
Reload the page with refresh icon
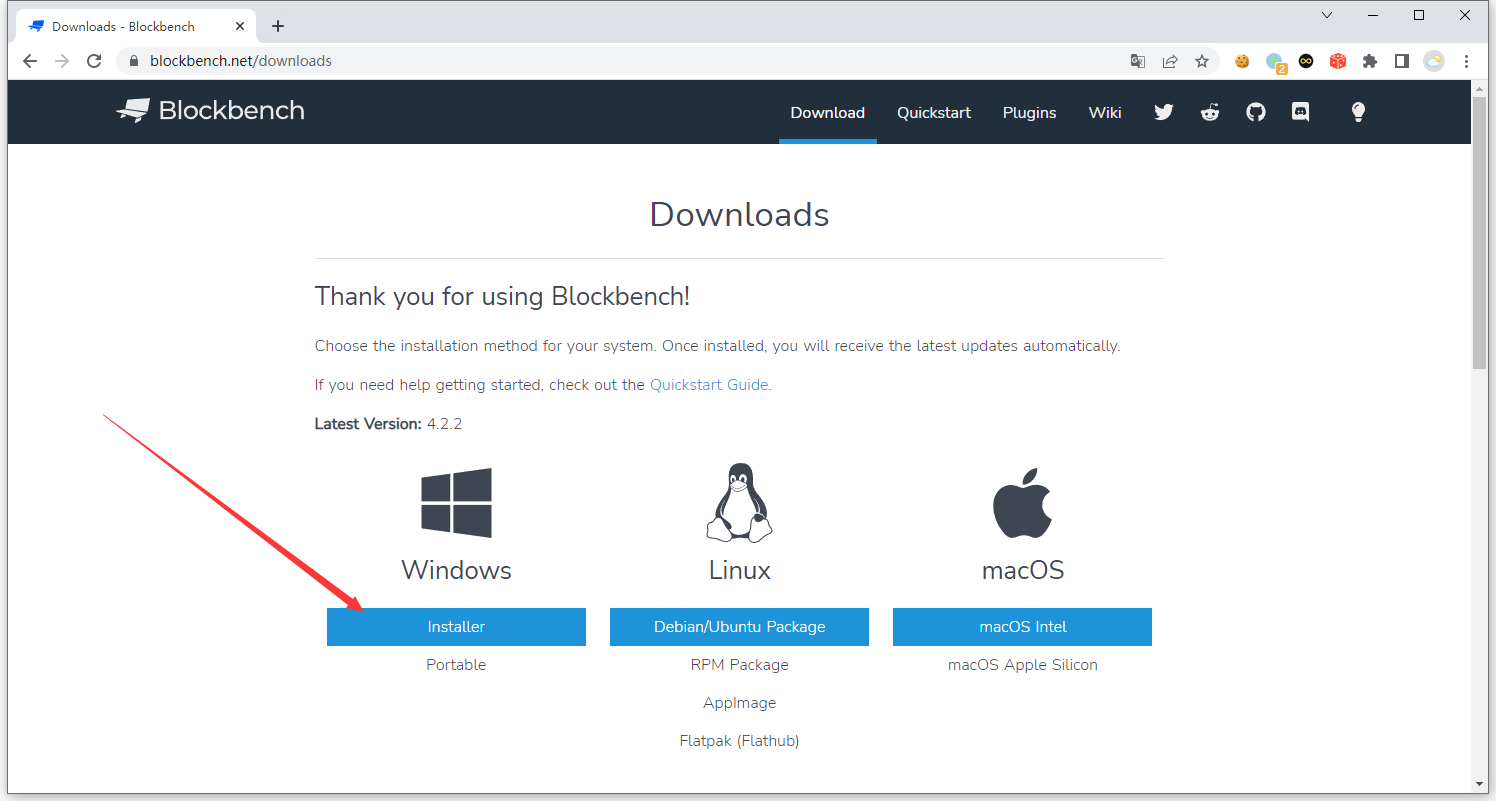(94, 61)
